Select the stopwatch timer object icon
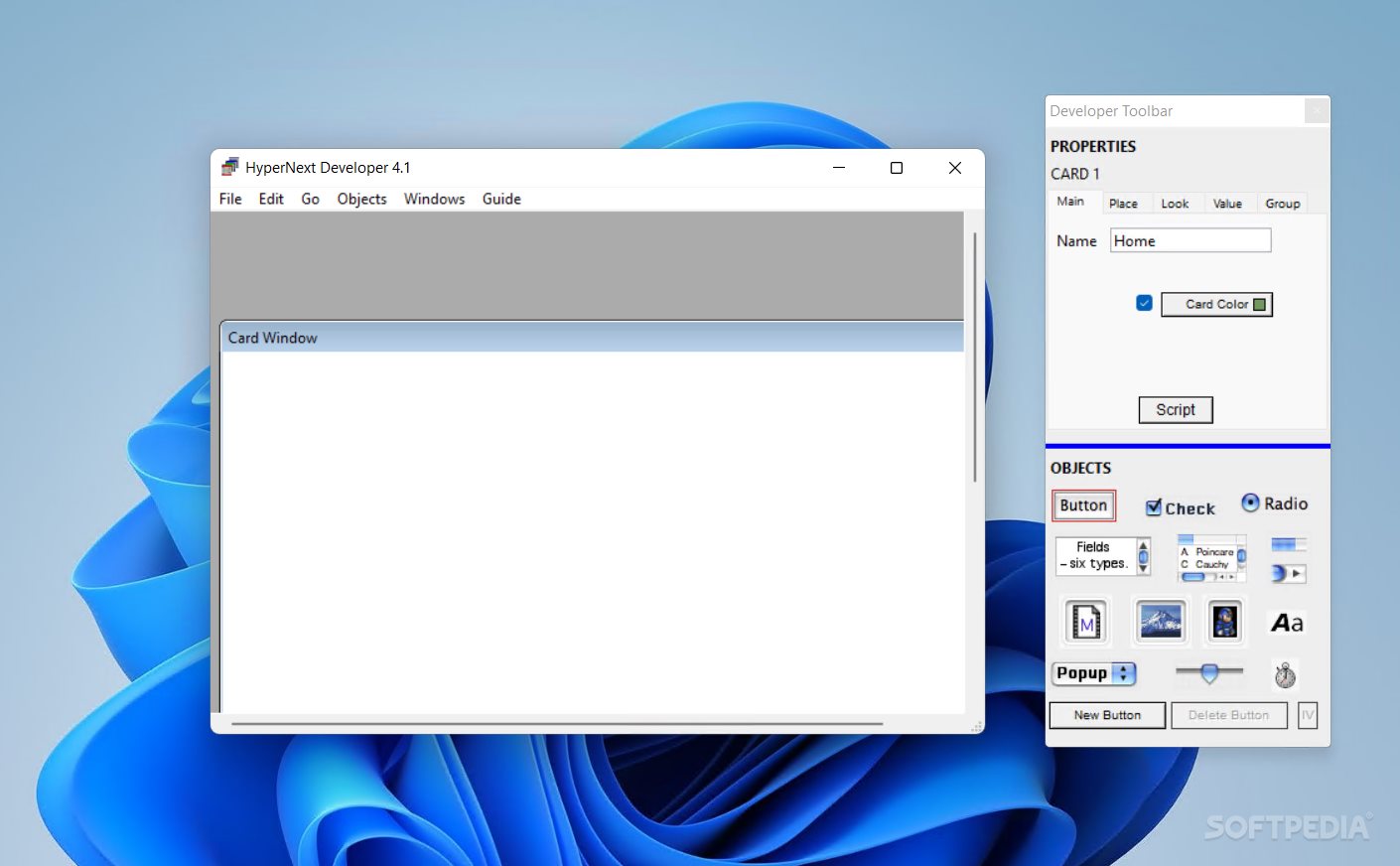 [1286, 675]
